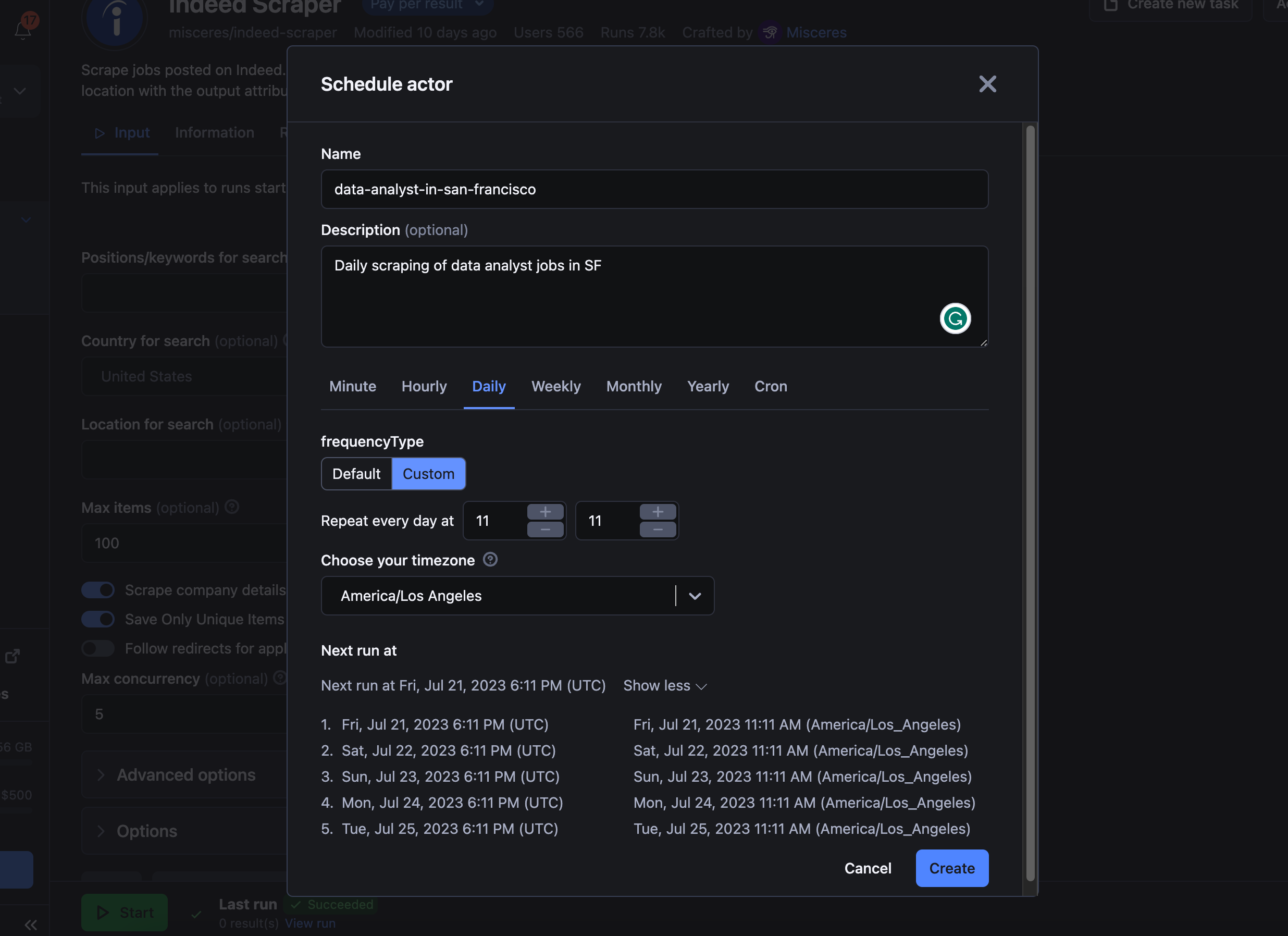Close the Schedule actor dialog
Screen dimensions: 1288x936
[x=987, y=84]
